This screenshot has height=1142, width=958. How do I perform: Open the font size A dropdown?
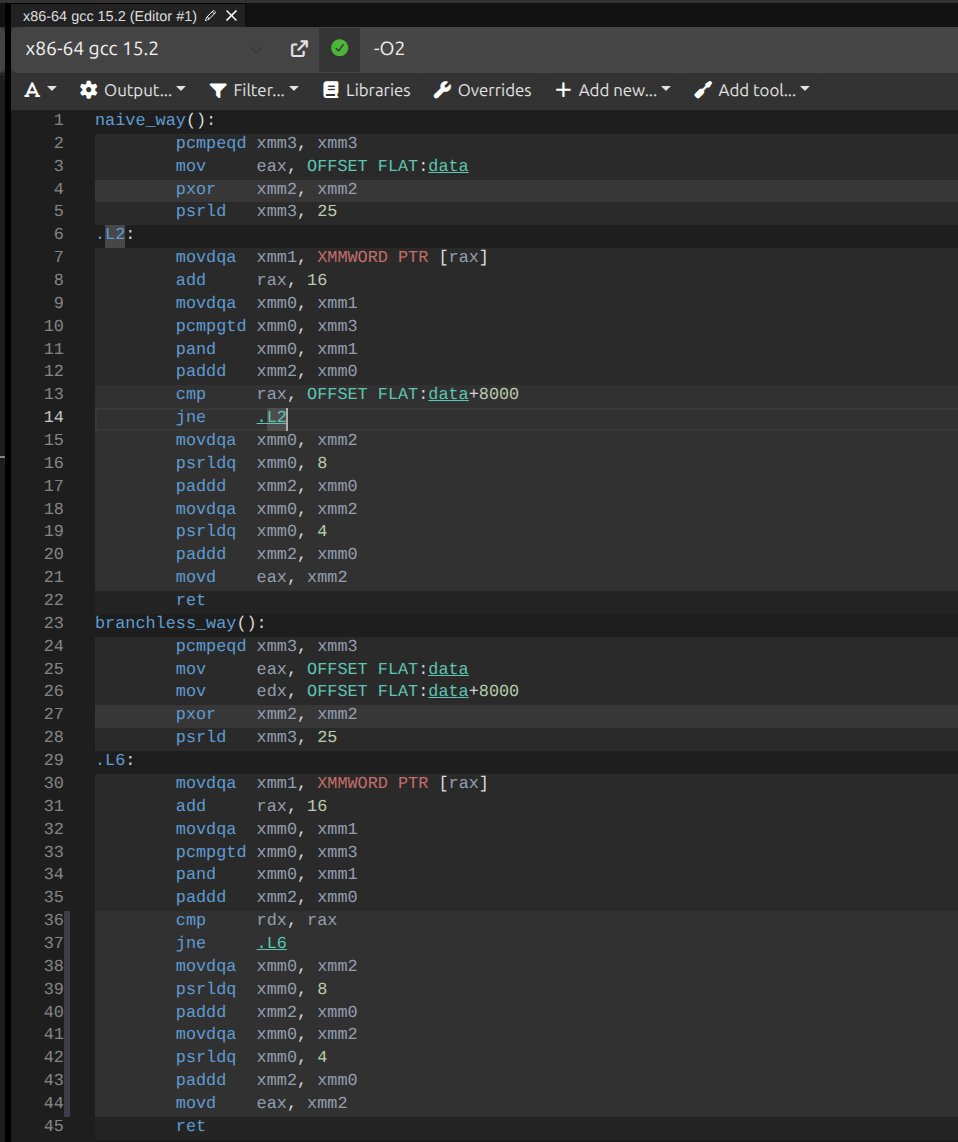(40, 90)
